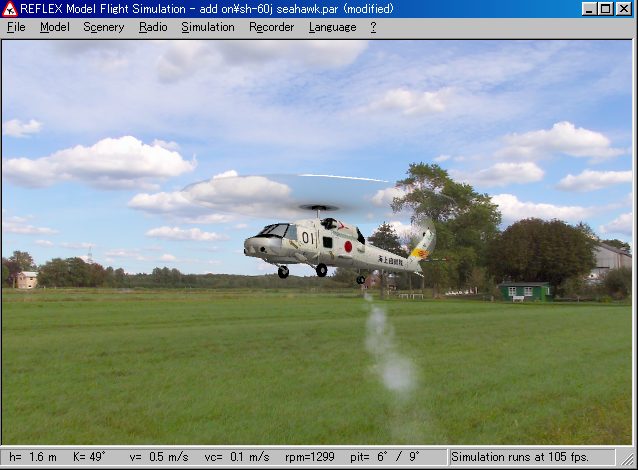Open the Language menu
The image size is (638, 470).
coord(332,27)
